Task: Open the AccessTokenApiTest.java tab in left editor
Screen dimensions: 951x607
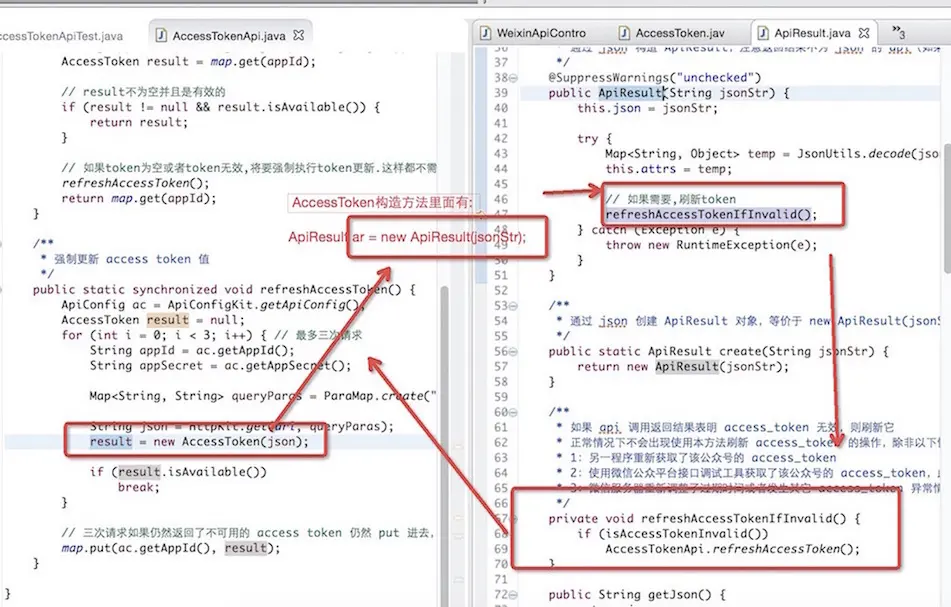Action: [x=61, y=36]
